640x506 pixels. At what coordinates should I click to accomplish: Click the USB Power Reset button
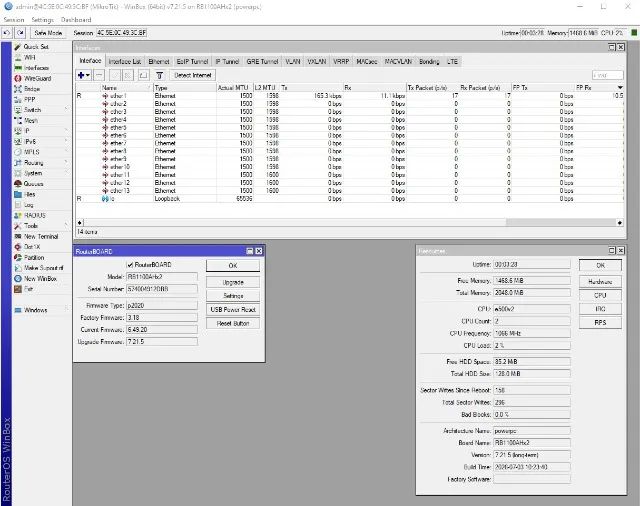(x=233, y=310)
